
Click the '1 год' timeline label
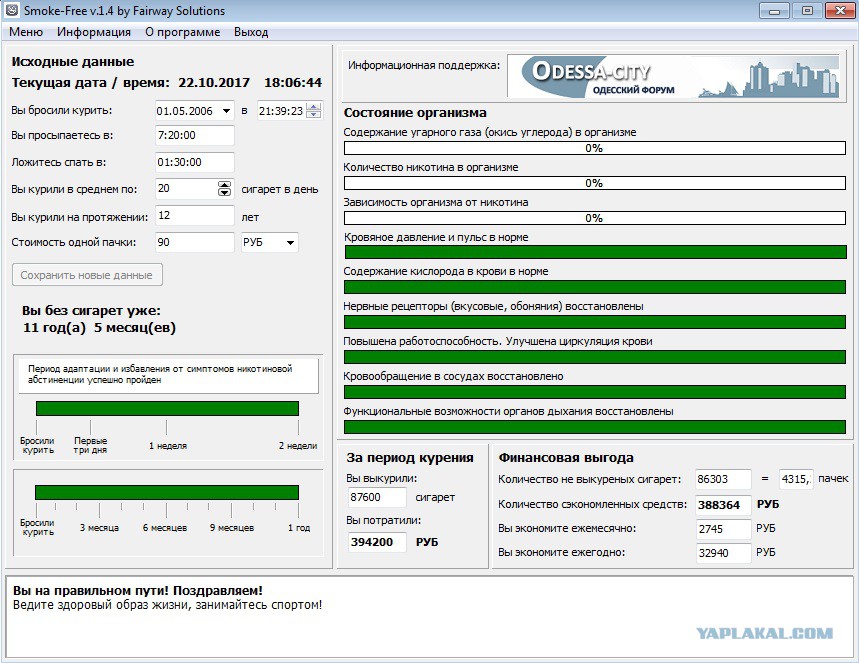(x=299, y=528)
